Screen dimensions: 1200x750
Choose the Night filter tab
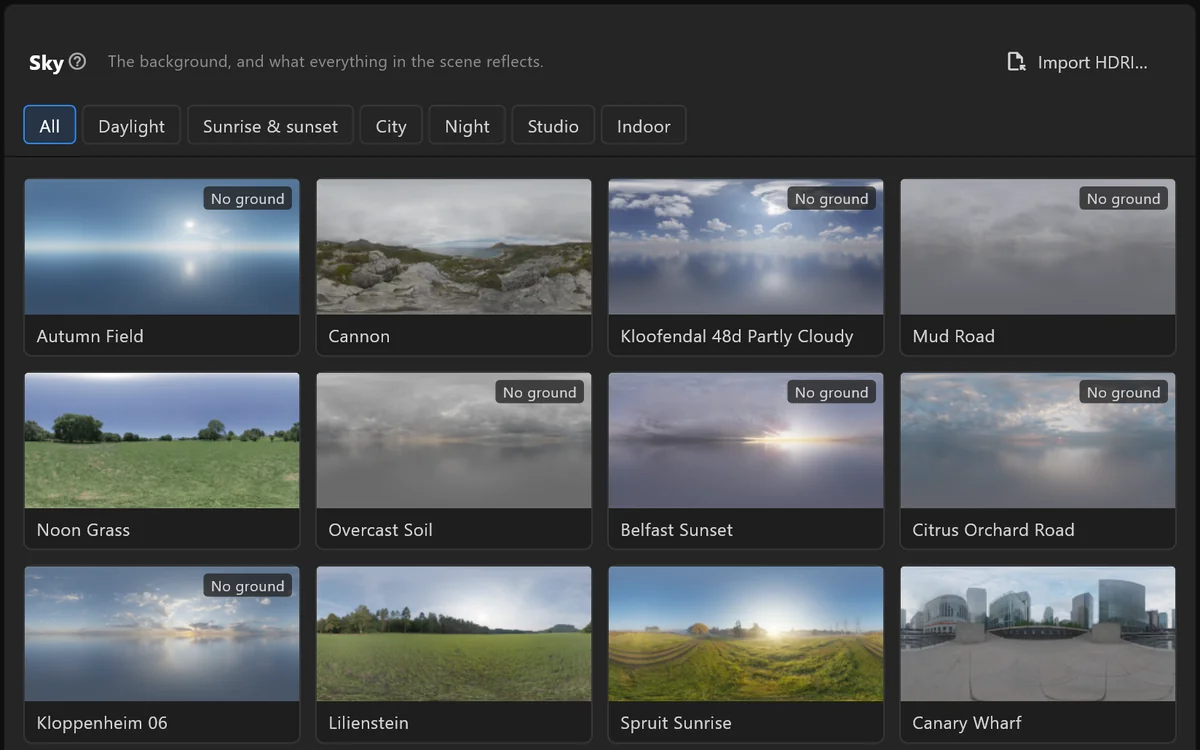[x=467, y=126]
